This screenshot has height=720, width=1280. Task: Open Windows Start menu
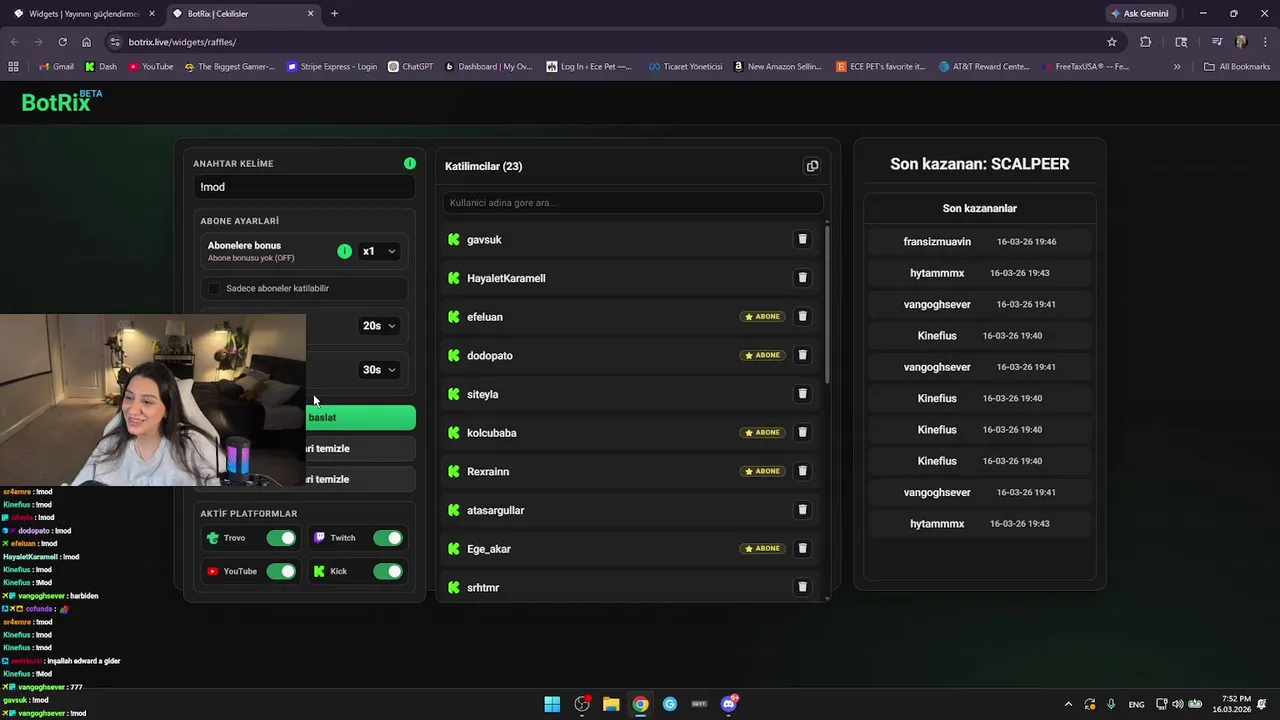point(552,704)
